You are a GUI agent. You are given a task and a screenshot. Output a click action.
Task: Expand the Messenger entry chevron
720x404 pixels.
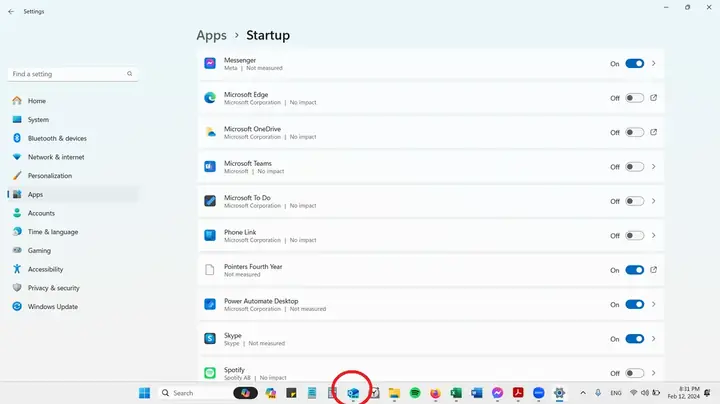click(x=653, y=63)
